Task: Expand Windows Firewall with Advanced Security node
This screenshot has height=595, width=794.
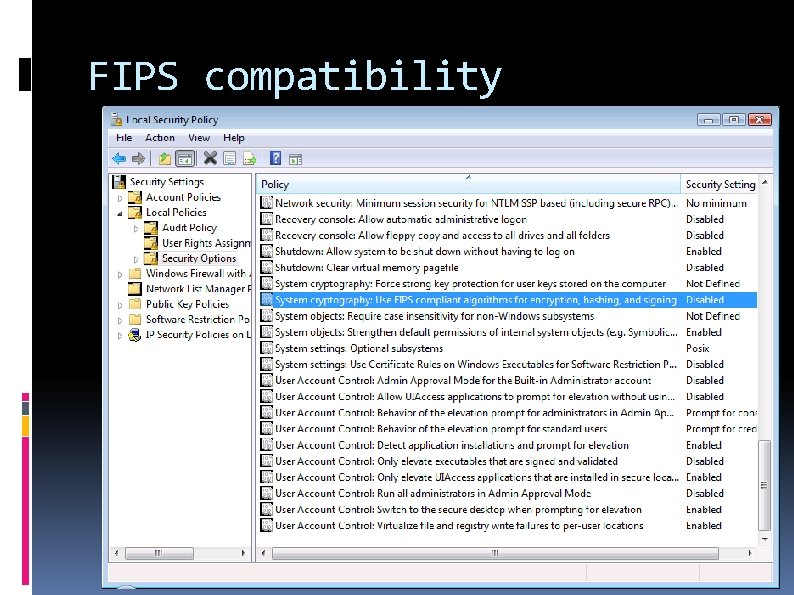Action: click(120, 274)
